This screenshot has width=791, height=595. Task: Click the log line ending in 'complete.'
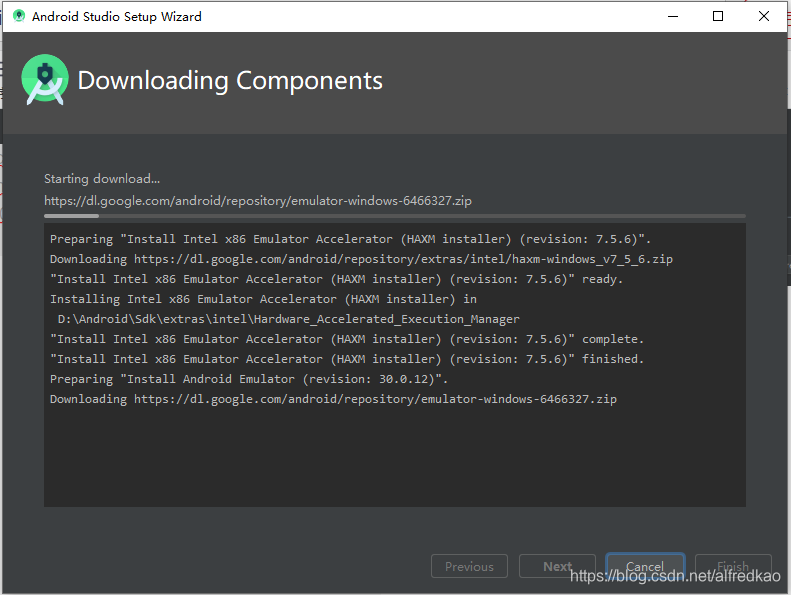347,339
